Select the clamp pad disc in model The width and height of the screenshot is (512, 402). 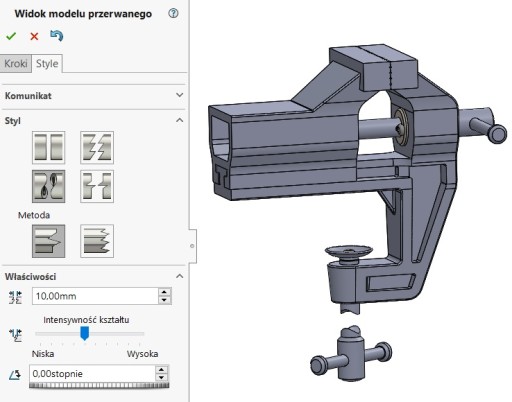pos(348,252)
